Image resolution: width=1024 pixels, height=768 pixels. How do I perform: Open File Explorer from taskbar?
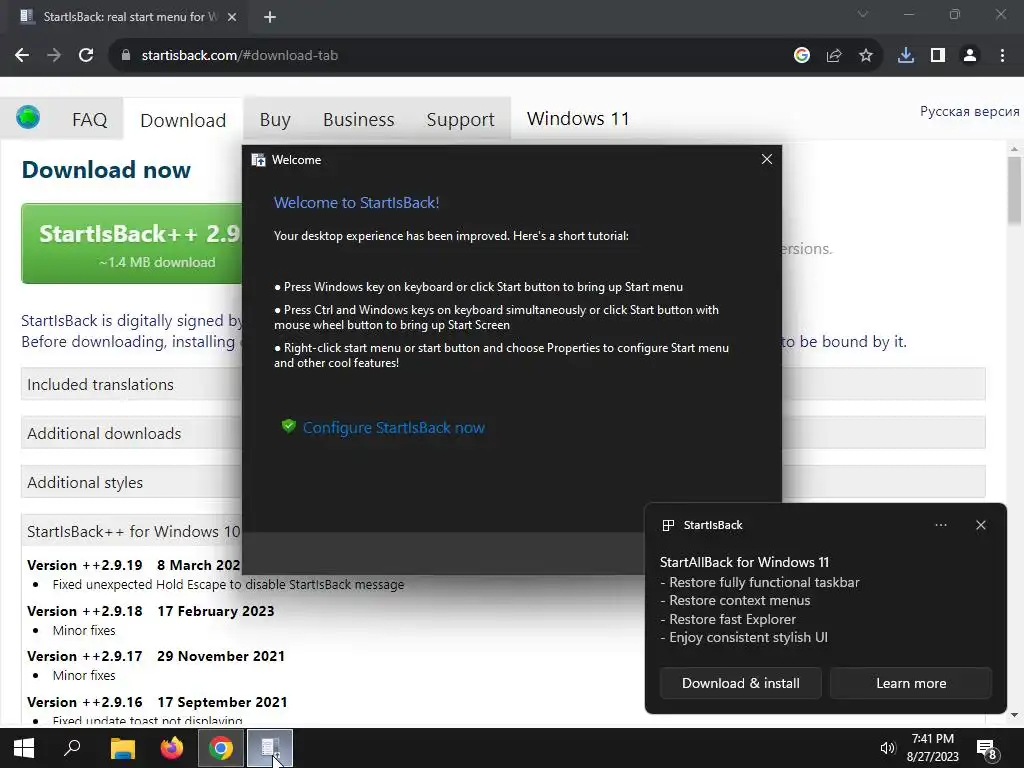click(x=123, y=748)
